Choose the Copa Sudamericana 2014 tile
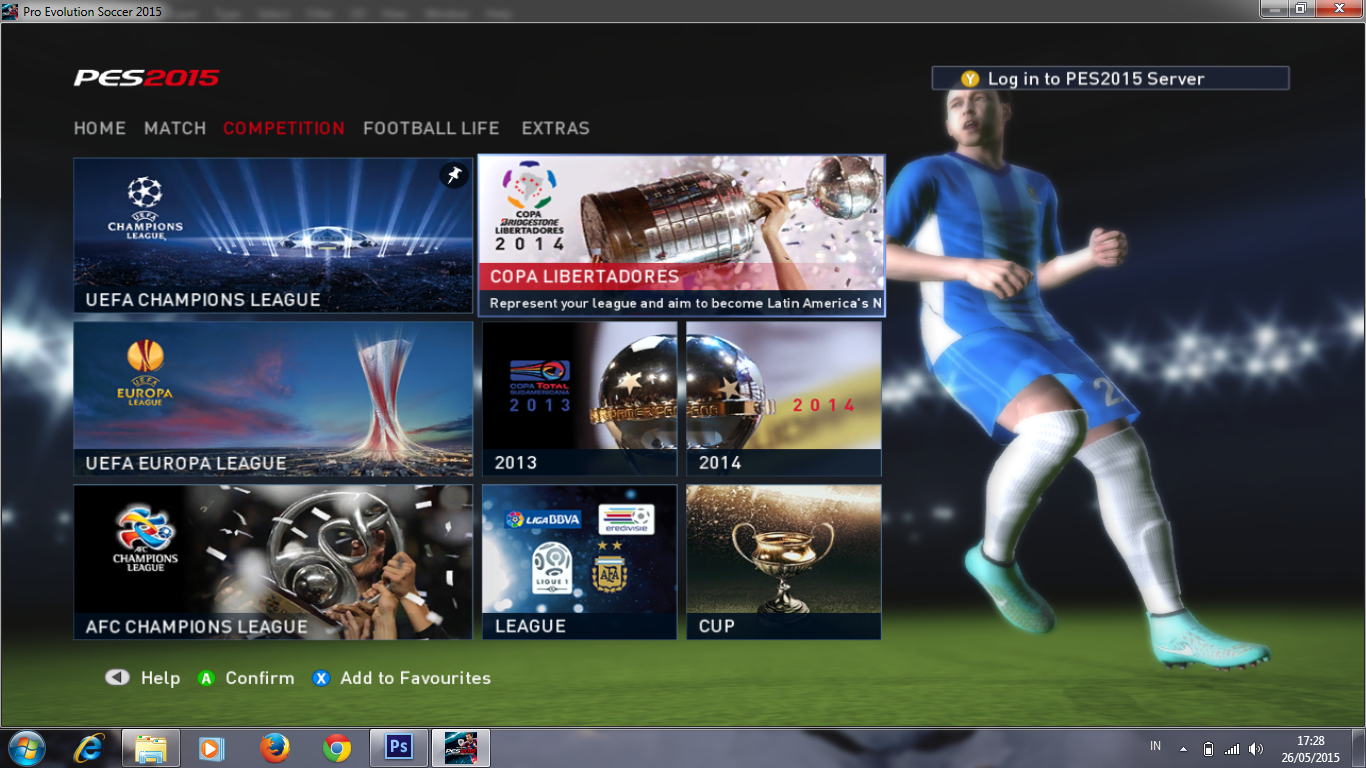The height and width of the screenshot is (768, 1366). coord(784,398)
